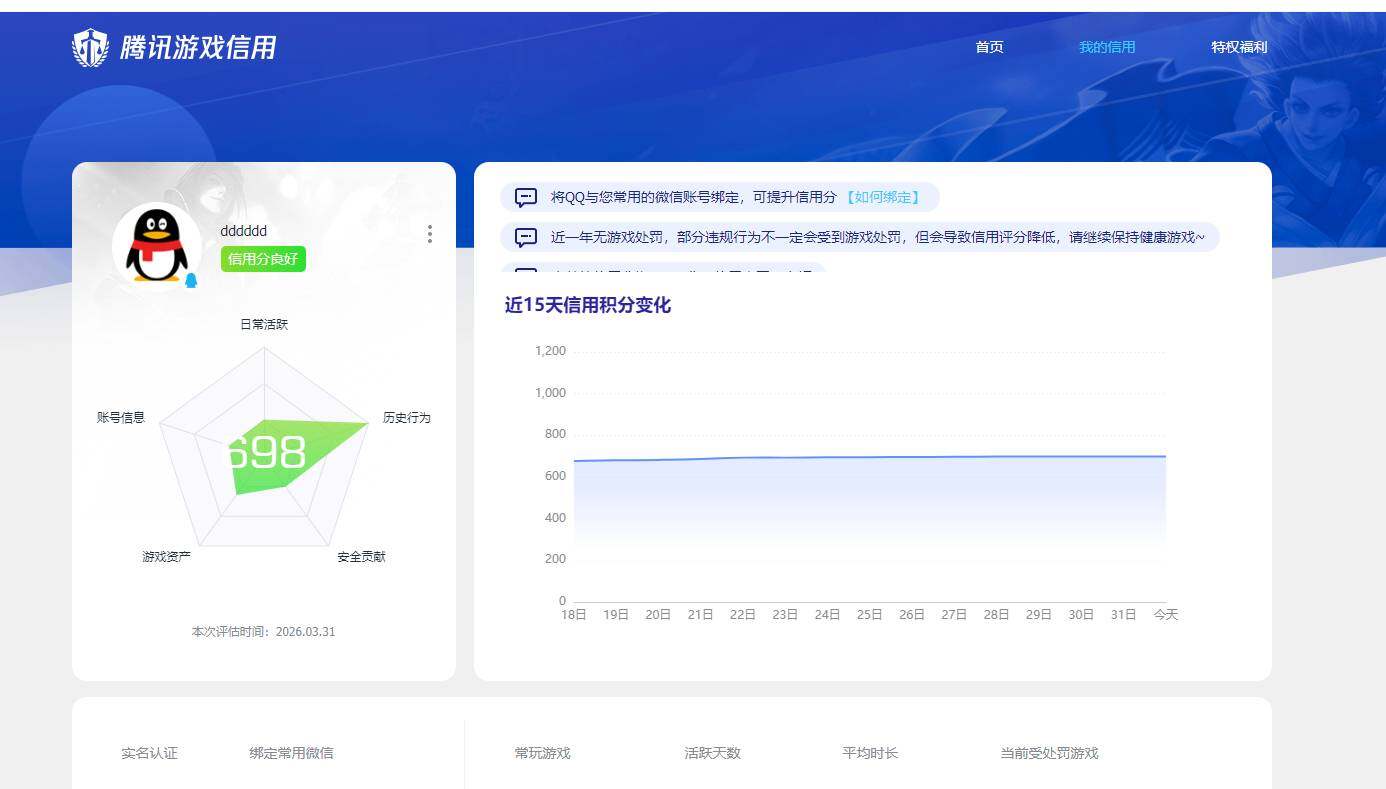The width and height of the screenshot is (1386, 789).
Task: Click 常玩游戏 column header
Action: [543, 753]
